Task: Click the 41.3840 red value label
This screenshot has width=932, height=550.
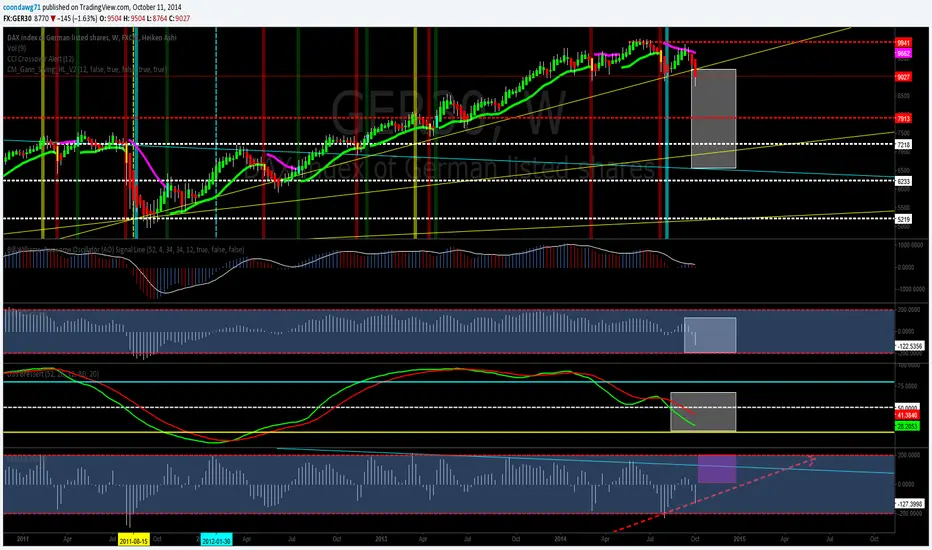Action: coord(908,415)
